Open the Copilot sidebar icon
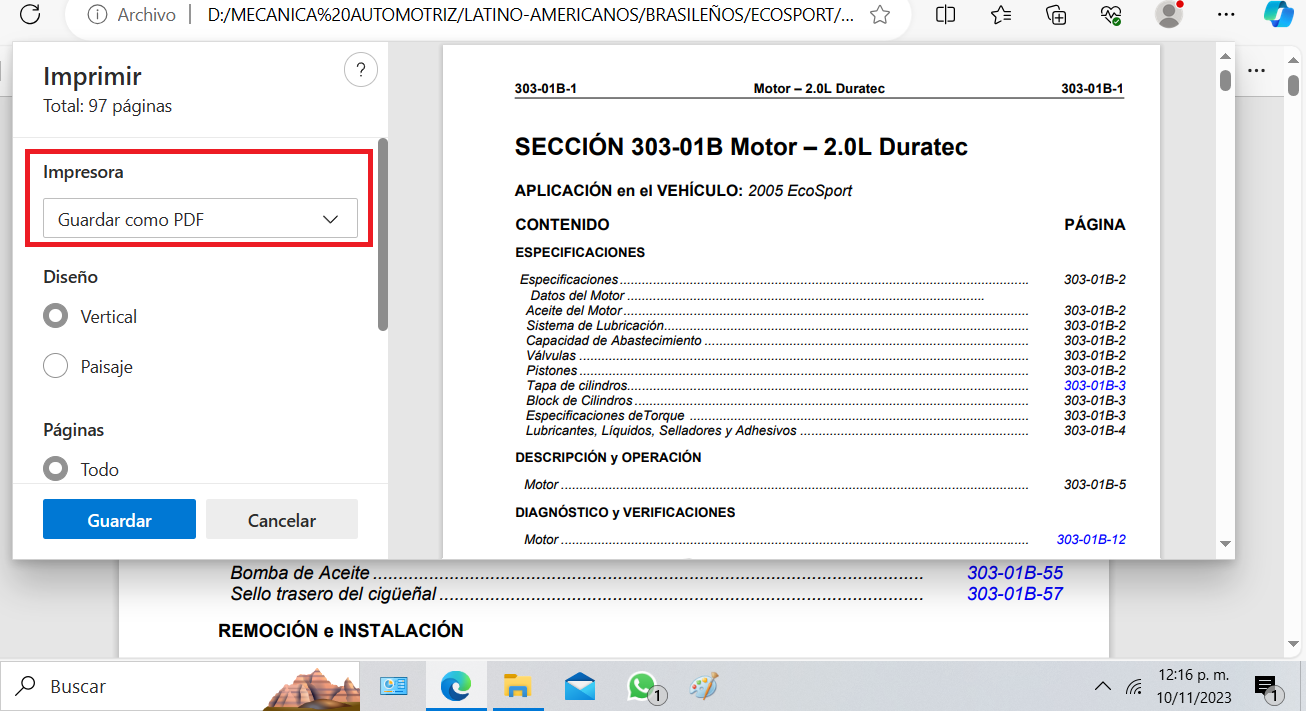This screenshot has height=716, width=1312. 1279,14
